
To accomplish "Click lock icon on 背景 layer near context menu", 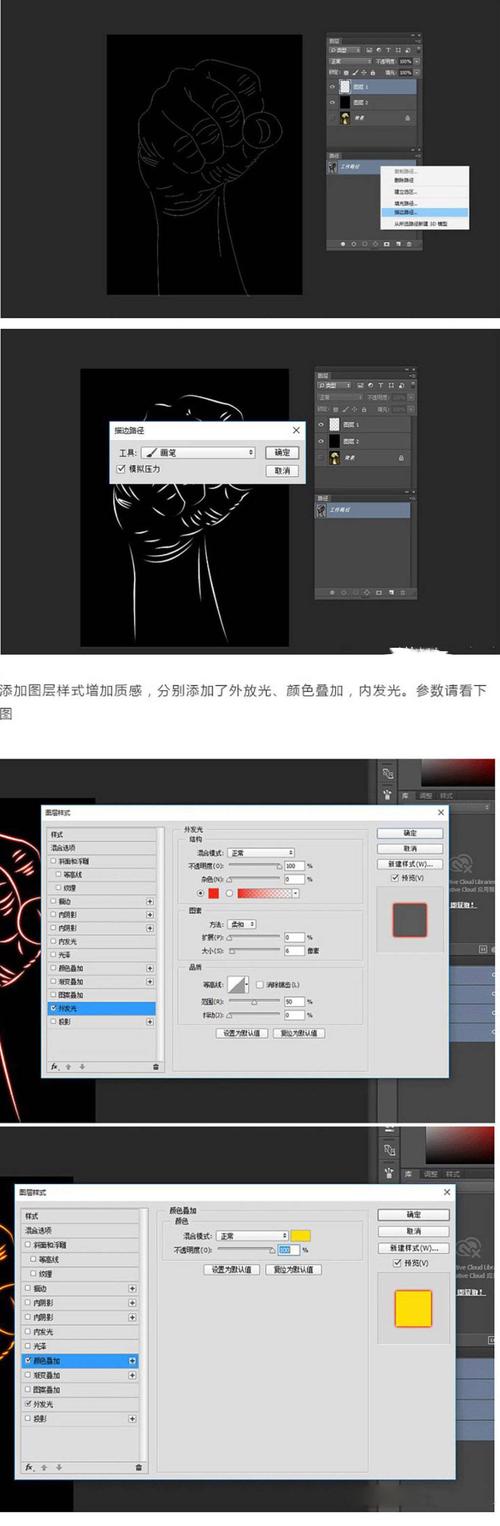I will 407,118.
